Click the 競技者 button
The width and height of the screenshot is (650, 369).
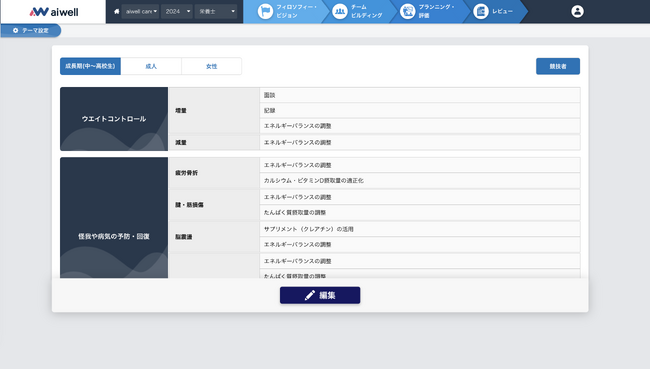coord(558,66)
